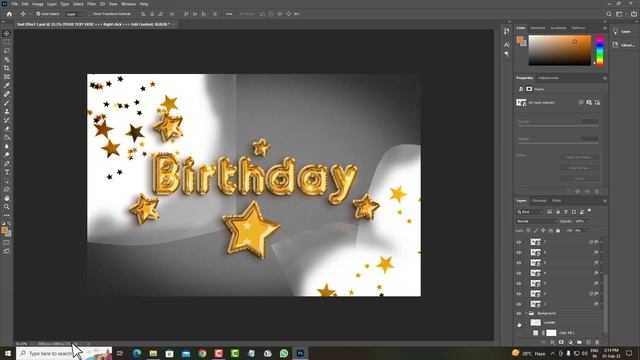Viewport: 640px width, 360px height.
Task: Open WhatsApp from the taskbar
Action: (x=284, y=353)
